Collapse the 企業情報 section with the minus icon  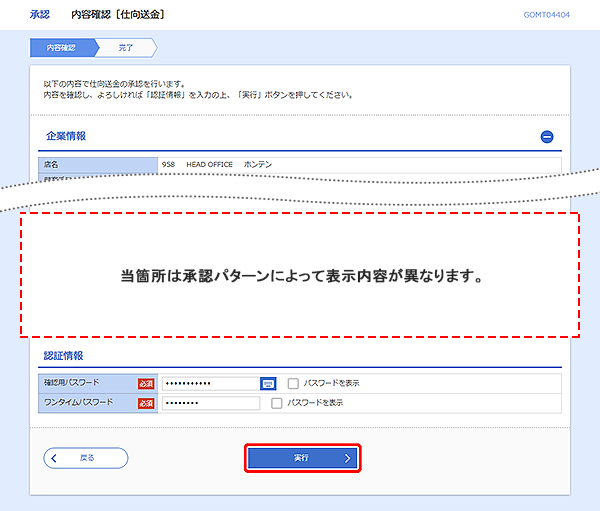tap(547, 137)
